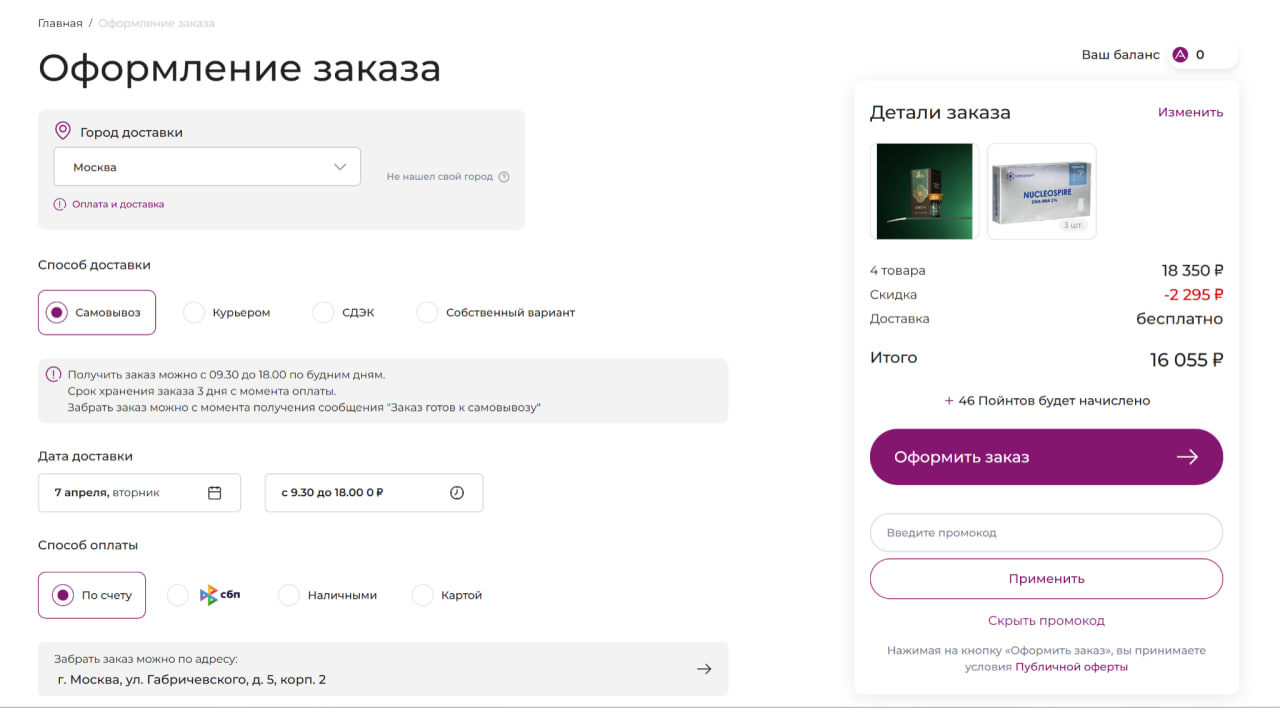Select Курьером delivery method
Screen dimensions: 1280x708
(227, 312)
